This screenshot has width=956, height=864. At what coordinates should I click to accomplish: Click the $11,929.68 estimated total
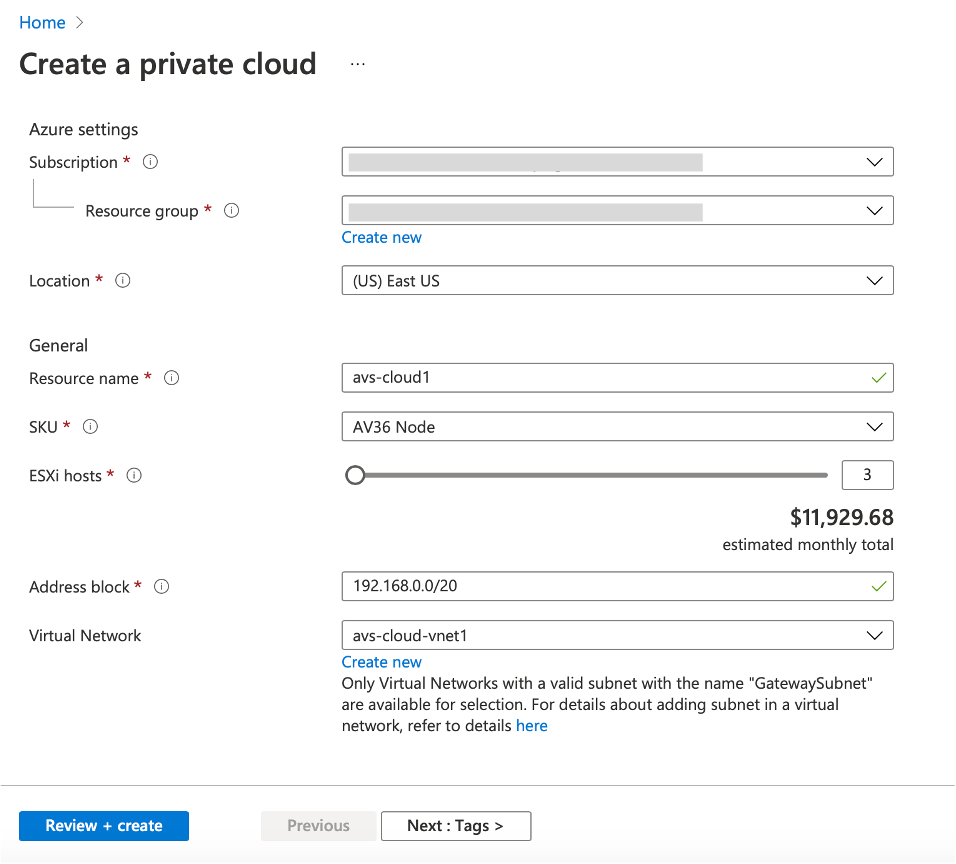[841, 518]
